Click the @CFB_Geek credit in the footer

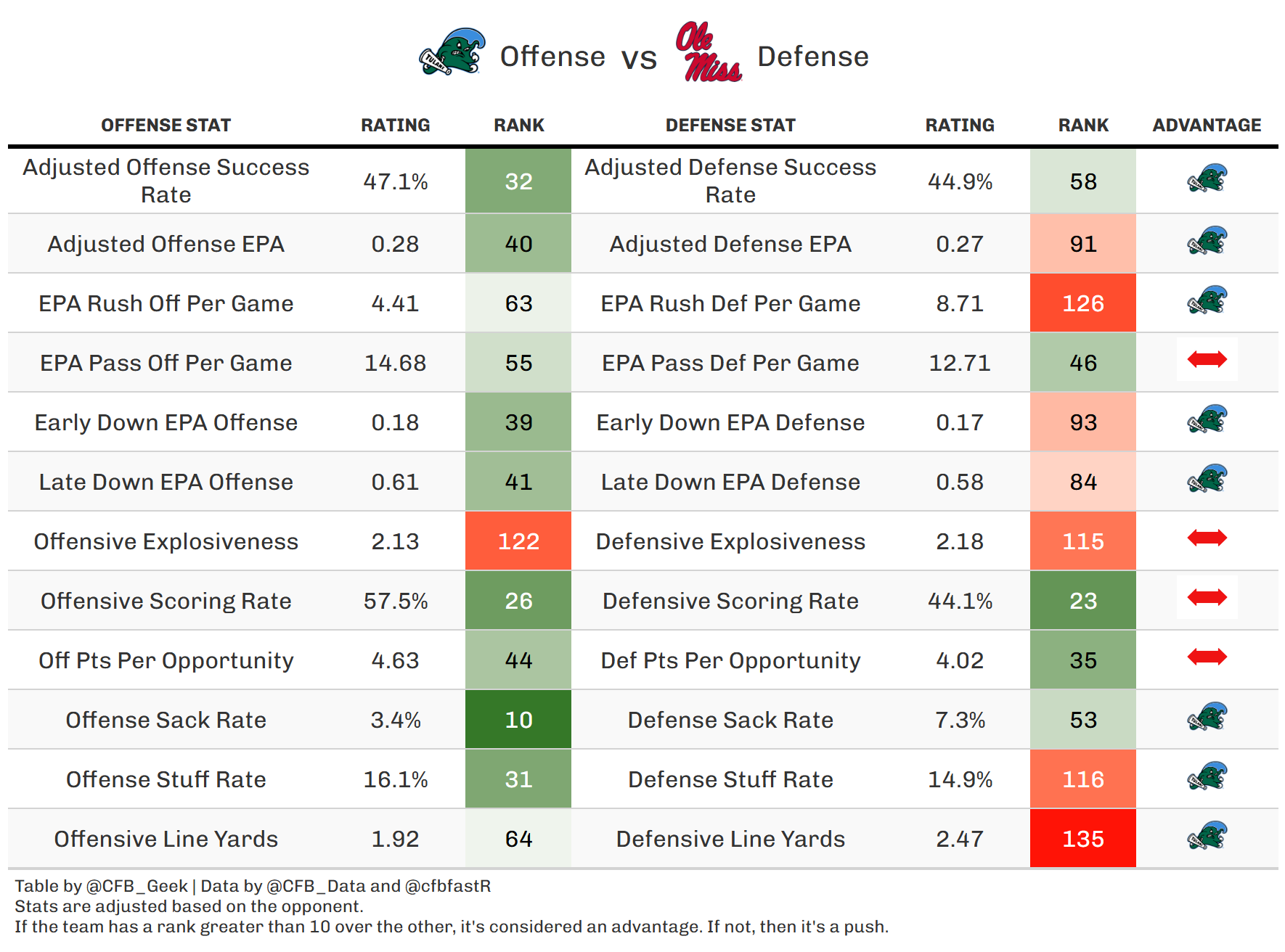[137, 886]
